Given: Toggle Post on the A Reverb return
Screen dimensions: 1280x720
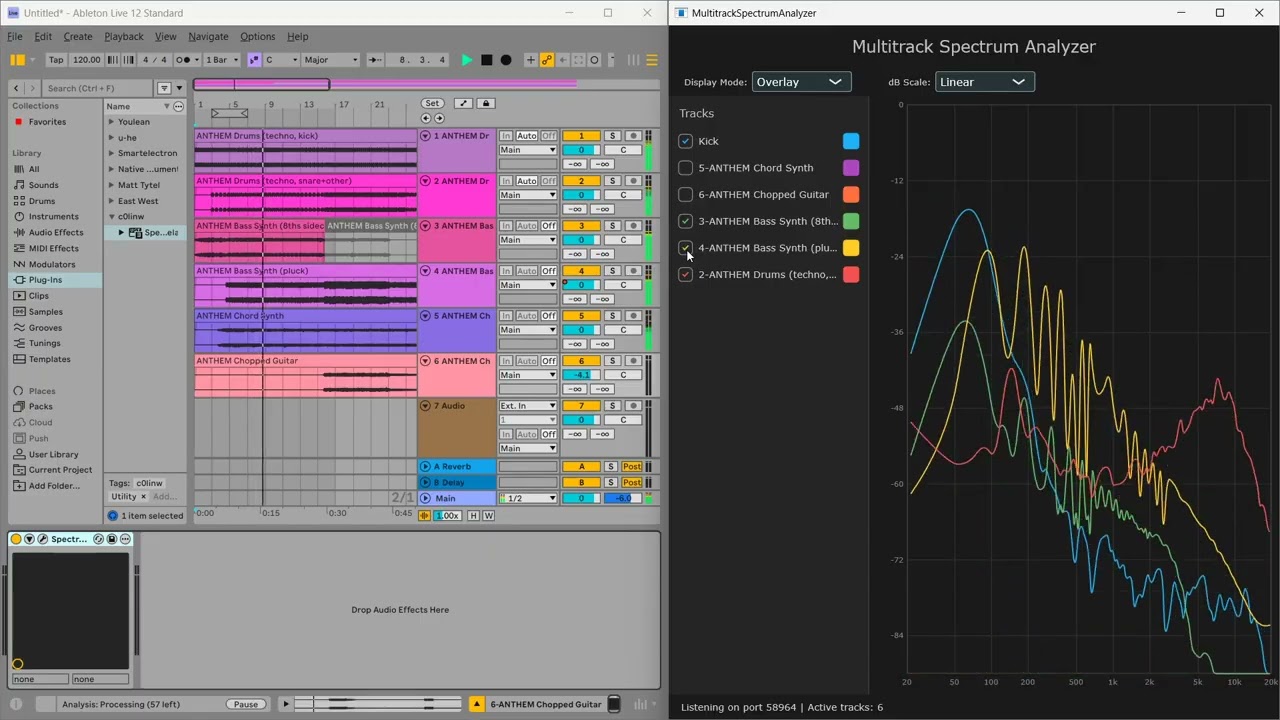Looking at the screenshot, I should coord(632,466).
